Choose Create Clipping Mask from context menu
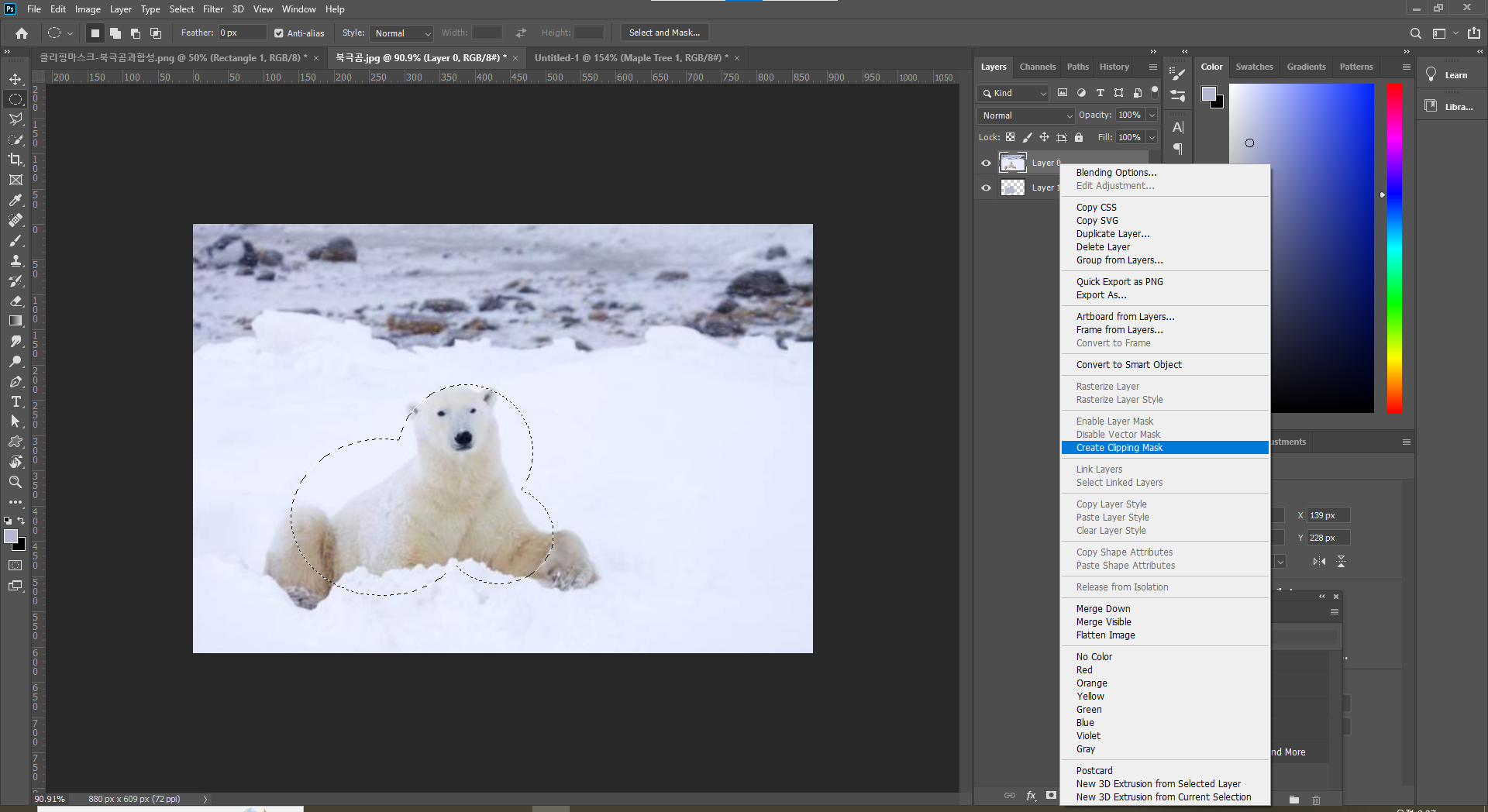The height and width of the screenshot is (812, 1488). 1119,448
